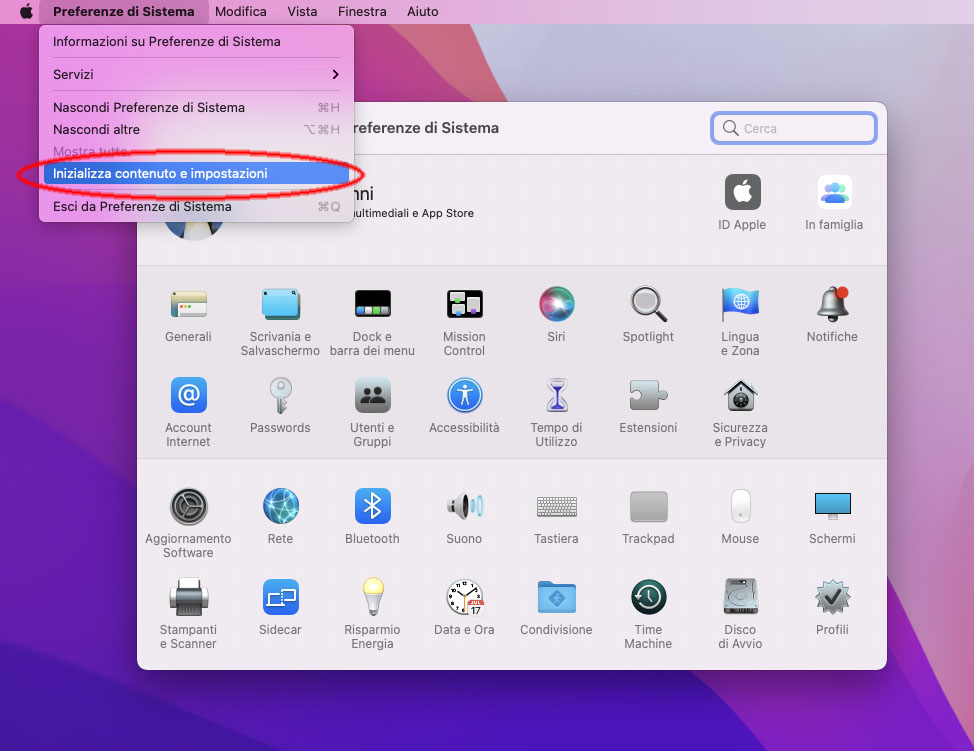Open the Rete network preferences
The height and width of the screenshot is (751, 974).
pyautogui.click(x=280, y=506)
